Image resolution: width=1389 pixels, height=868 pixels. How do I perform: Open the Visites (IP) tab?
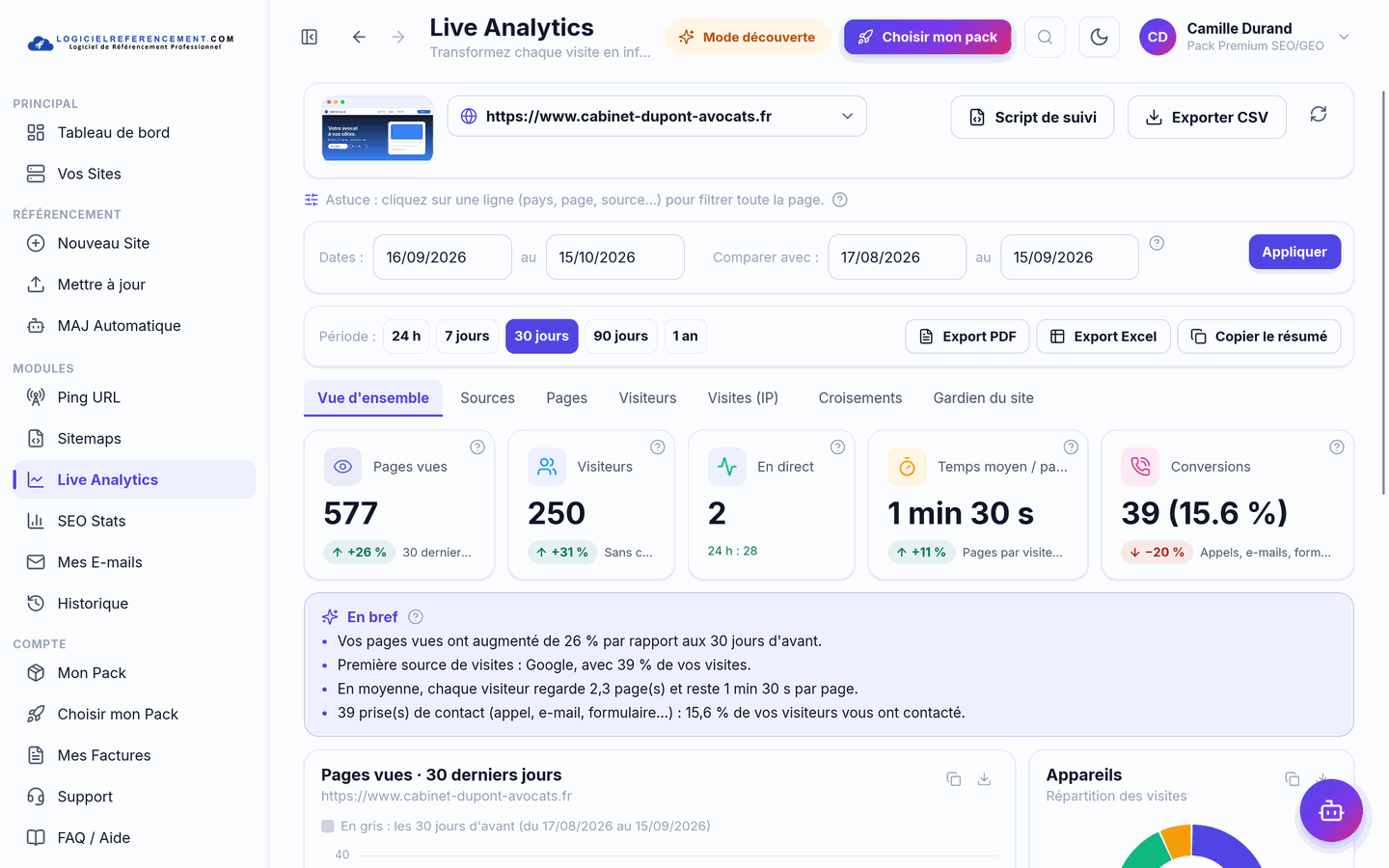point(743,398)
